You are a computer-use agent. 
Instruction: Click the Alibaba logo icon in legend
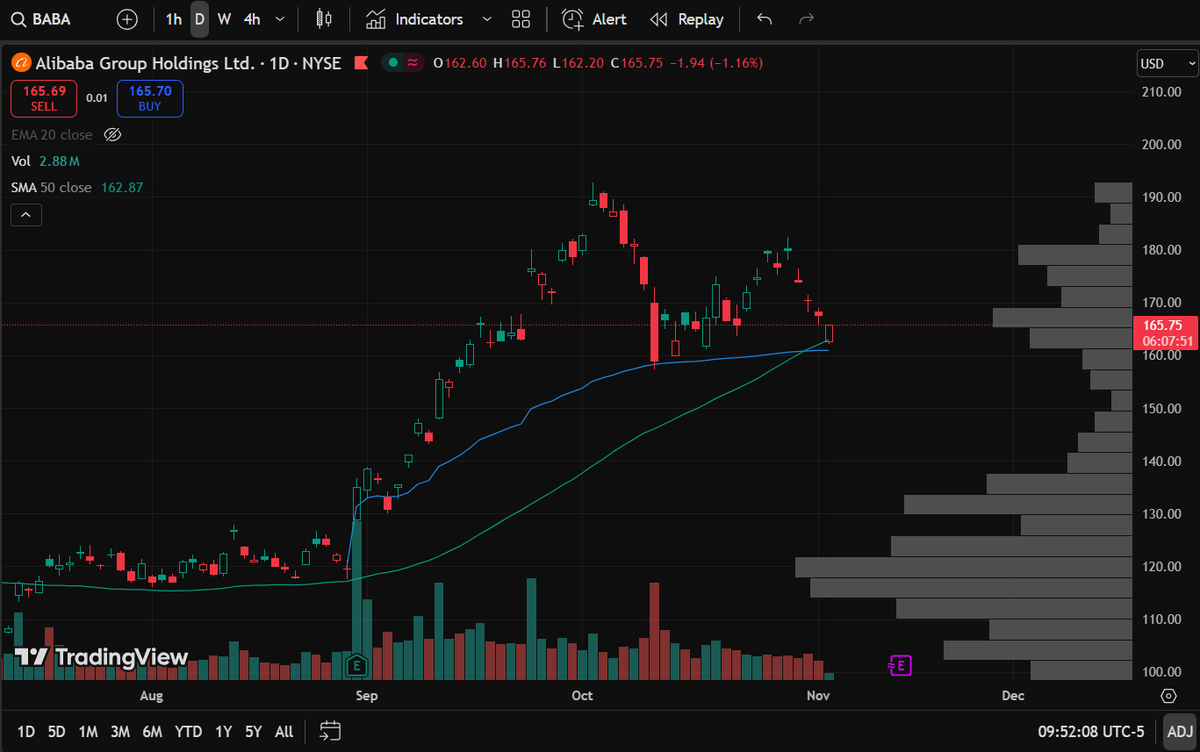click(x=21, y=63)
